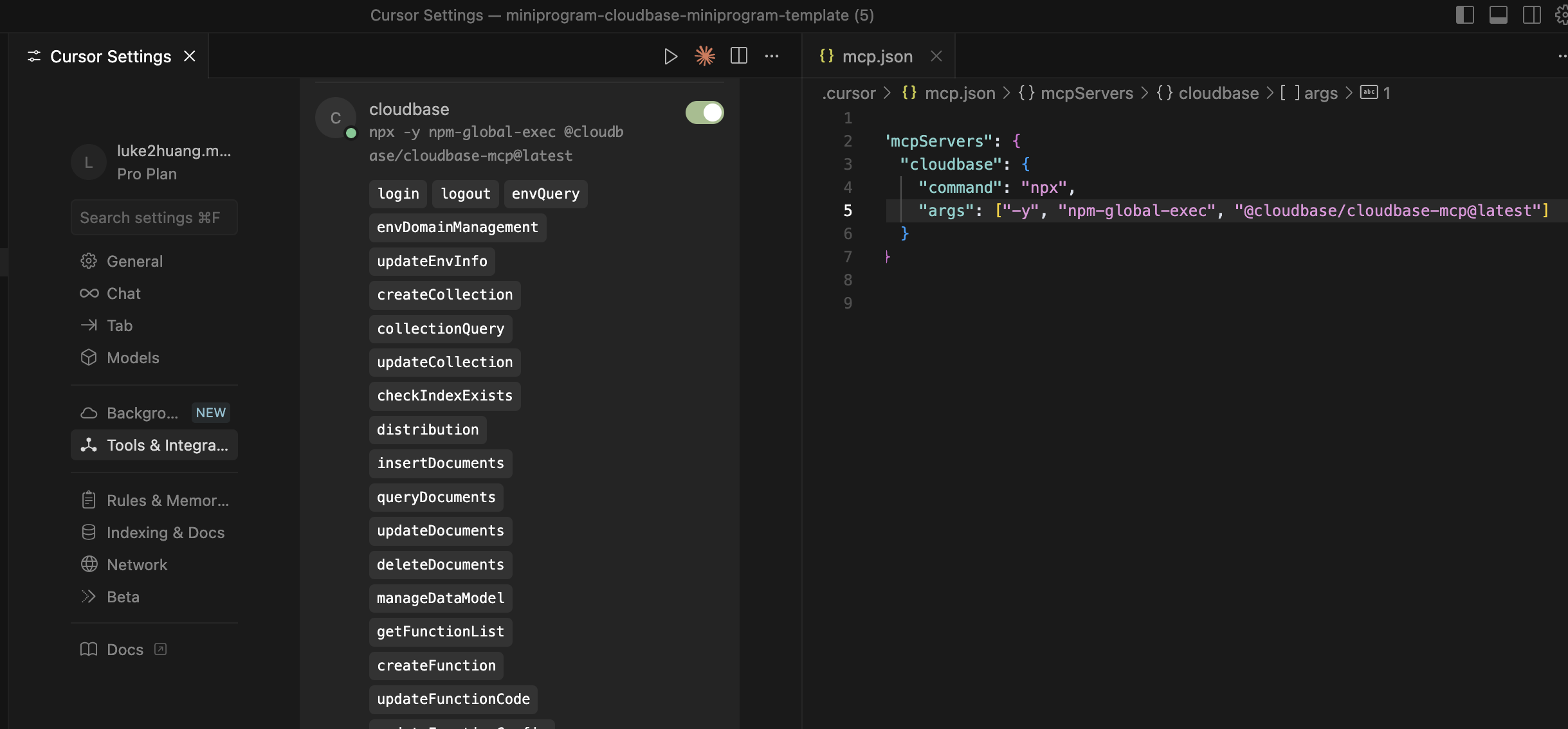The height and width of the screenshot is (729, 1568).
Task: Click the mcp.json braces file icon in tab
Action: (x=826, y=57)
